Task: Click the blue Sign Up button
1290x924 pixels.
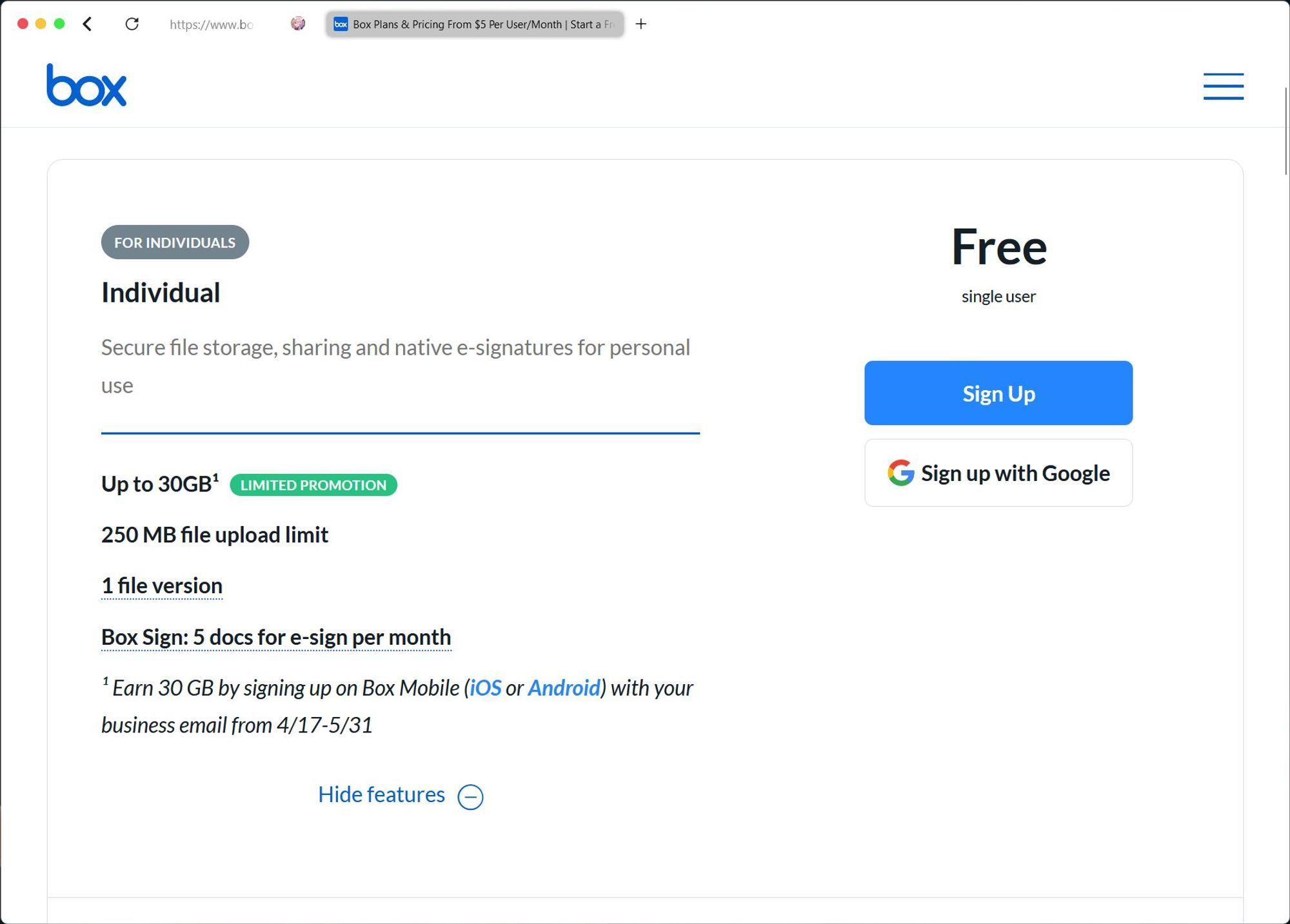Action: tap(998, 393)
